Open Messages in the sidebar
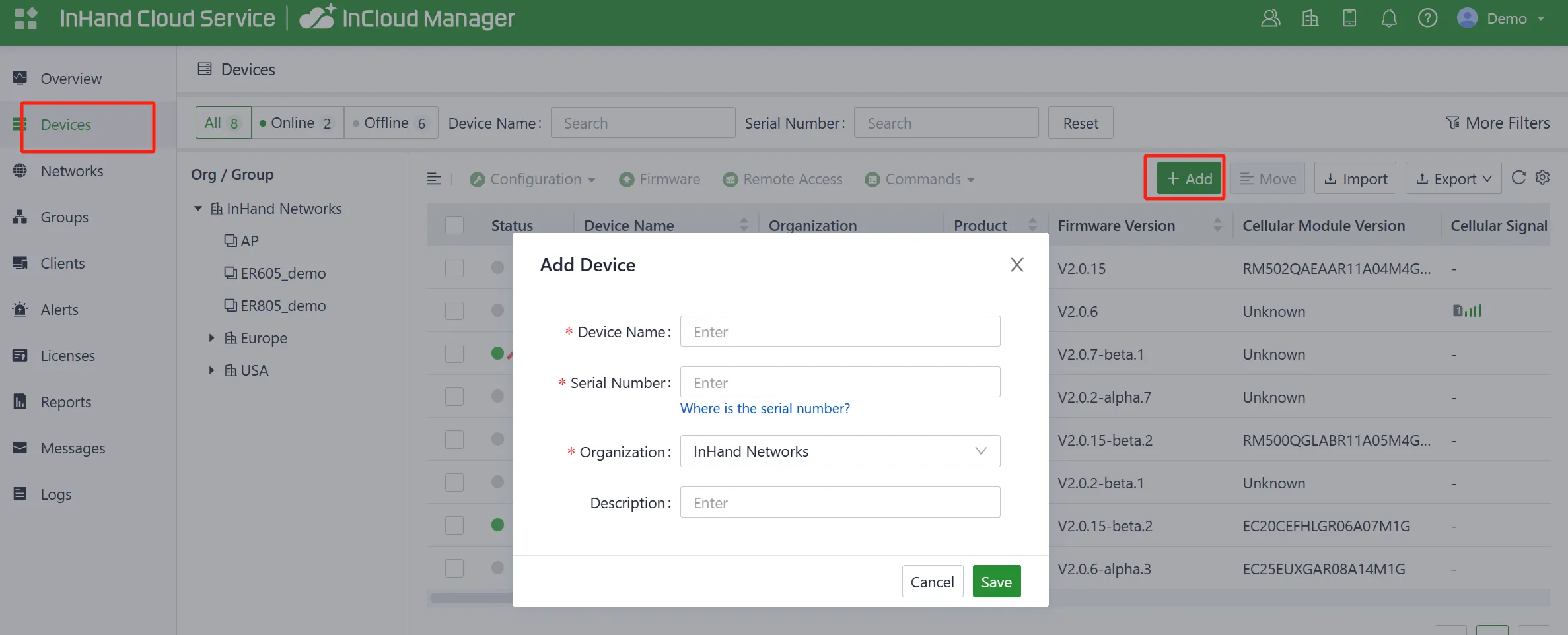 (73, 448)
